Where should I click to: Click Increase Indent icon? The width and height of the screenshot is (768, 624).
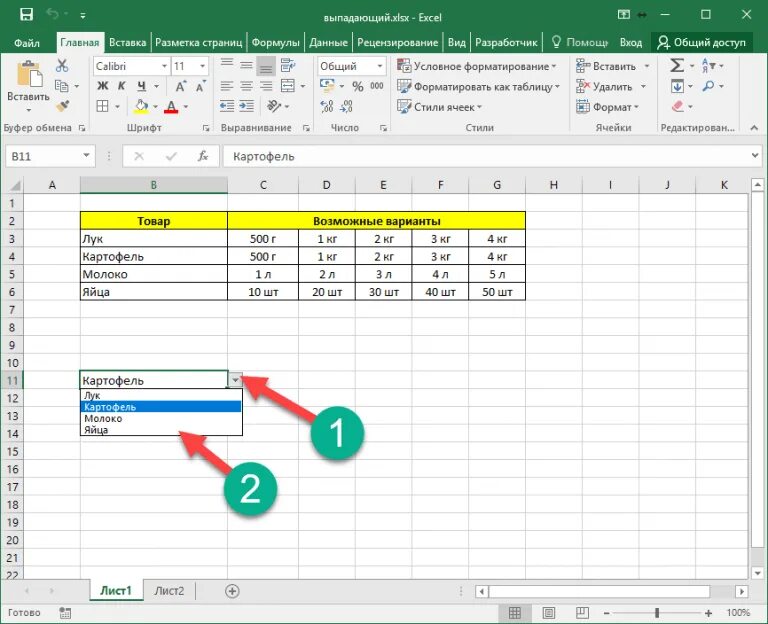click(x=246, y=106)
